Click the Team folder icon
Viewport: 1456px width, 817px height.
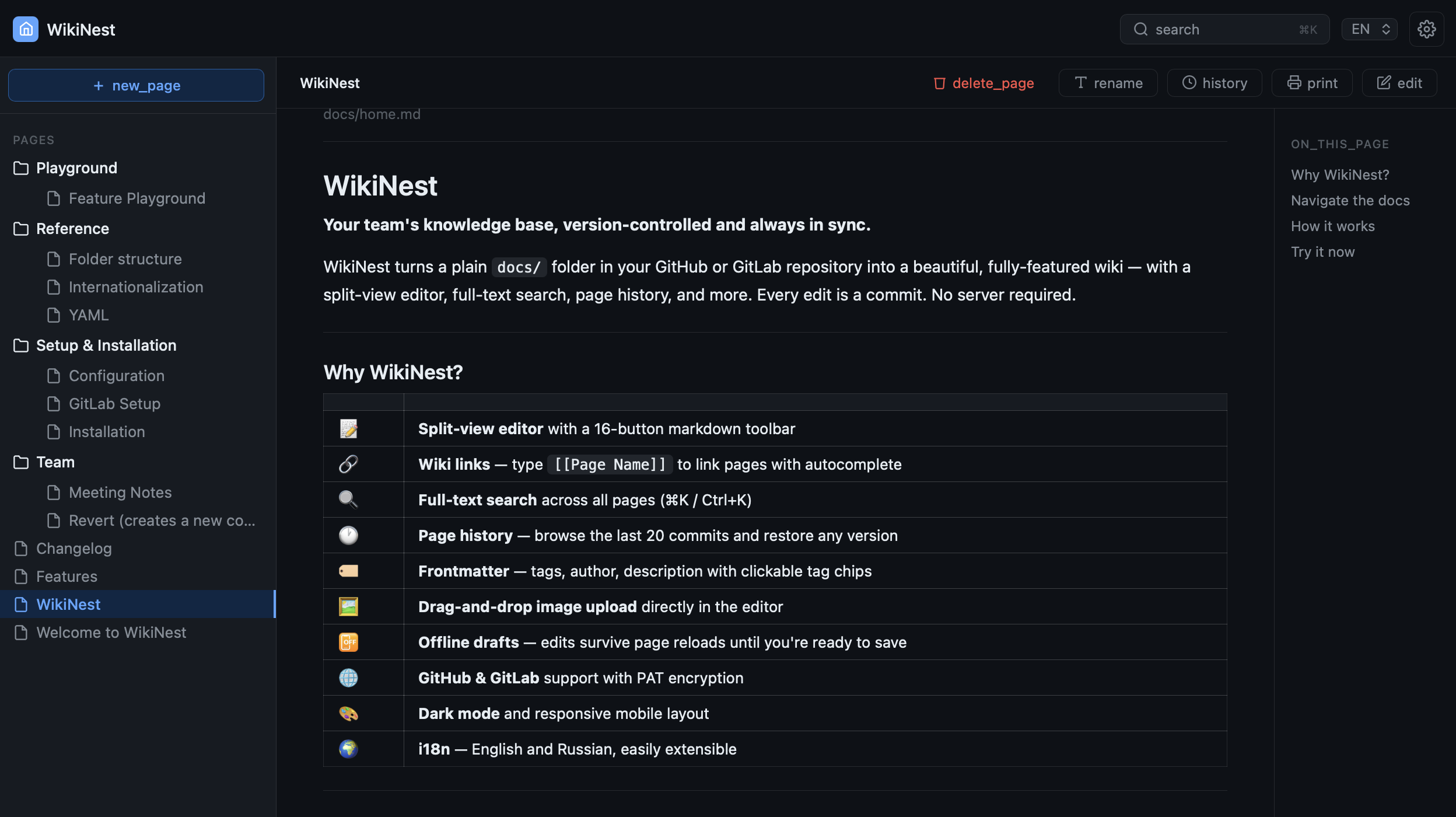21,462
